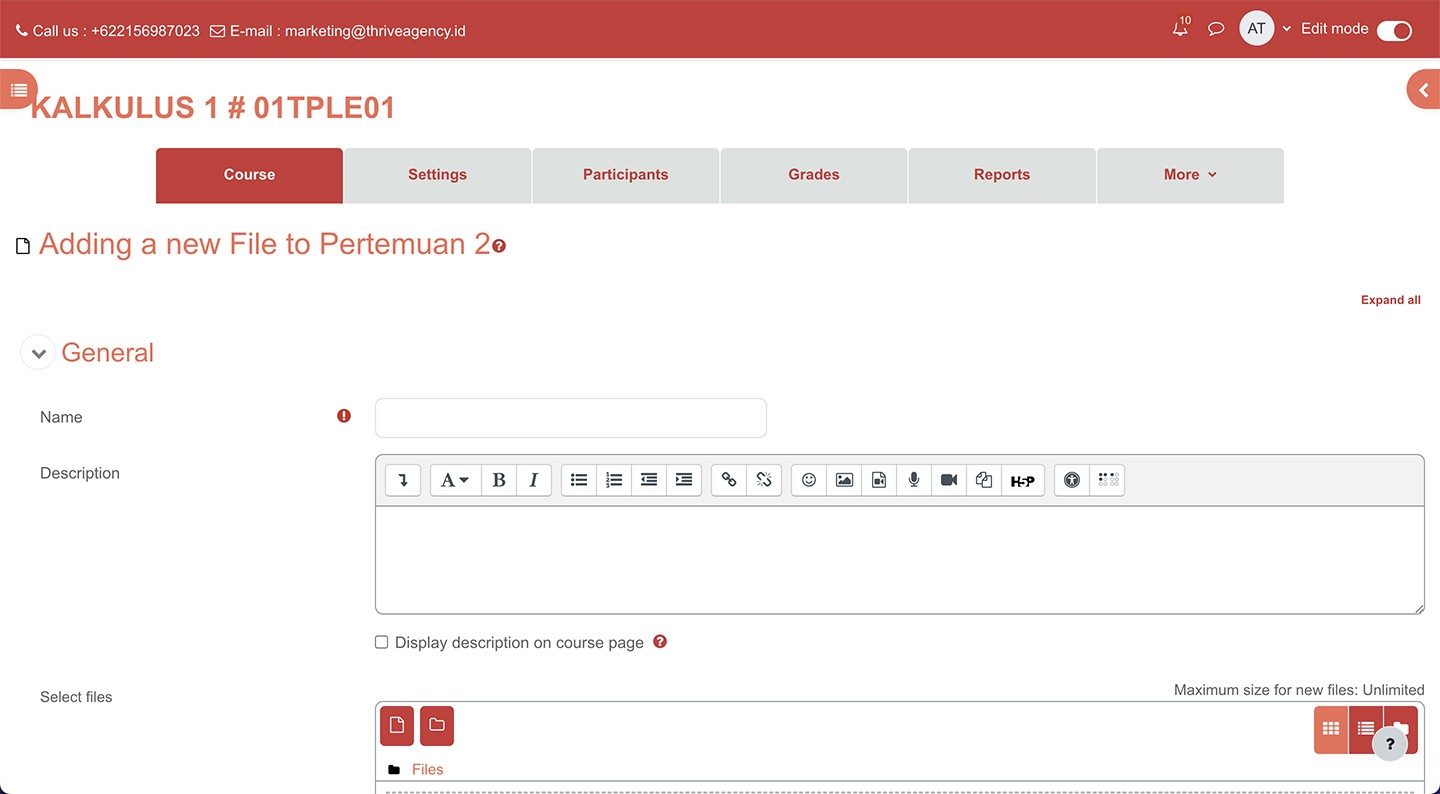Image resolution: width=1440 pixels, height=794 pixels.
Task: Click the add file icon in Select files
Action: pyautogui.click(x=397, y=726)
